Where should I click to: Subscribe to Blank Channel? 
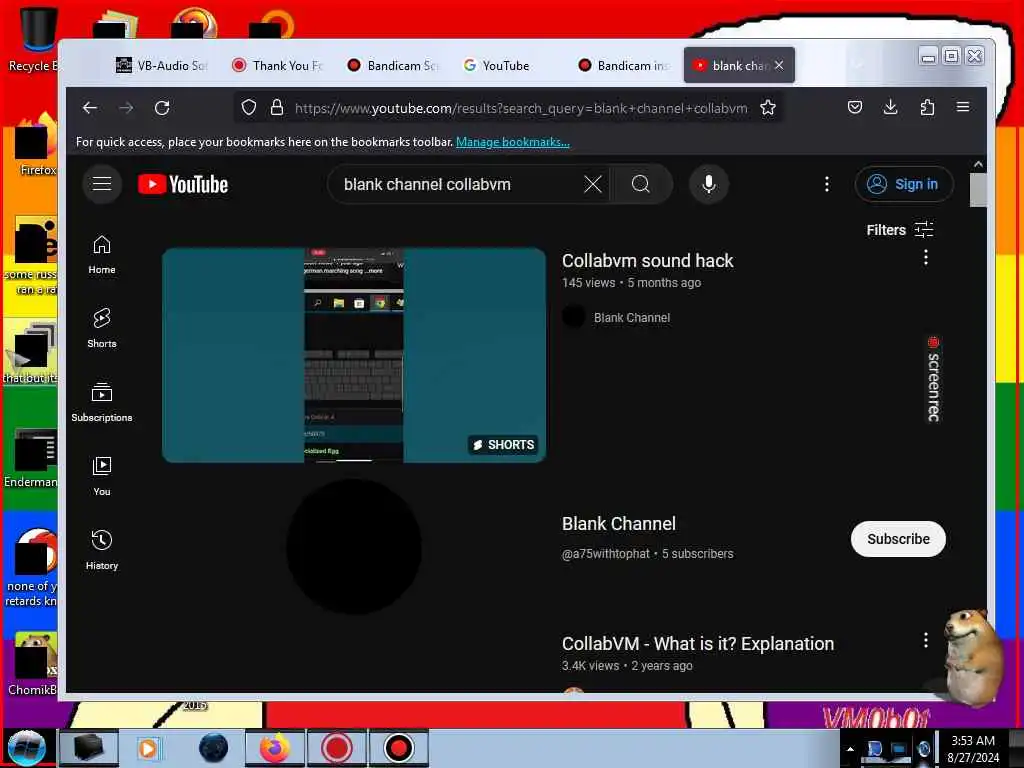pyautogui.click(x=898, y=539)
